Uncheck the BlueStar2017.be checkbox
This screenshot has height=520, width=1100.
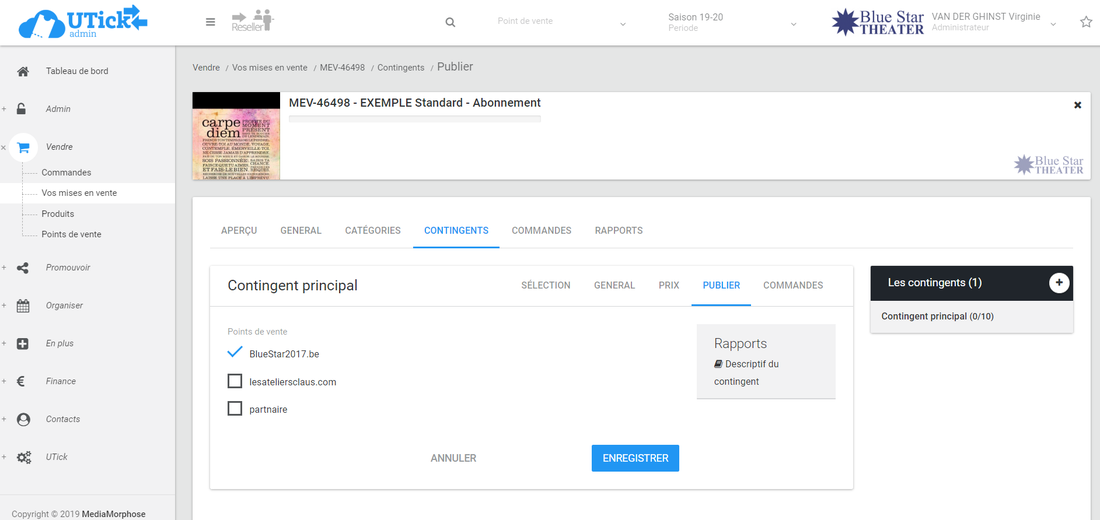point(235,353)
